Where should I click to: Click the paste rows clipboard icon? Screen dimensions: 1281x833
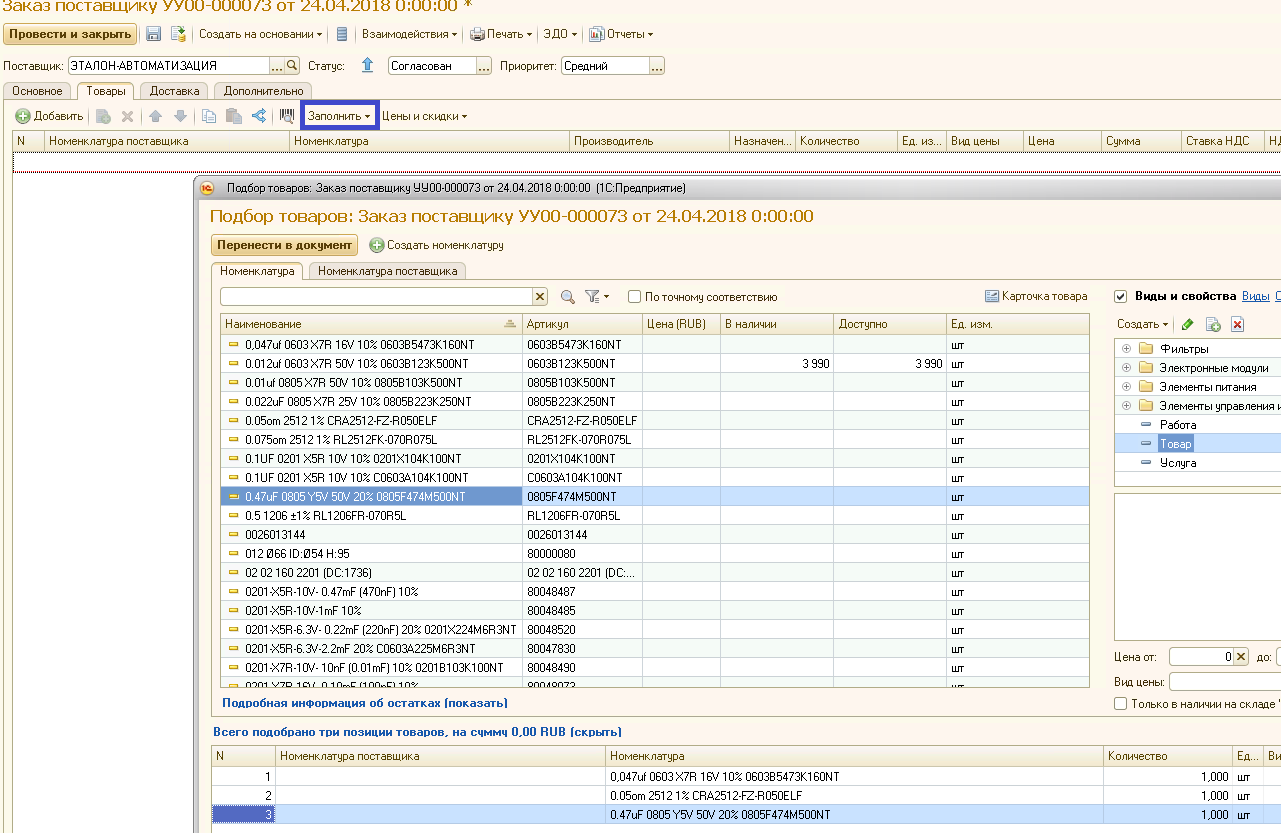(x=233, y=116)
